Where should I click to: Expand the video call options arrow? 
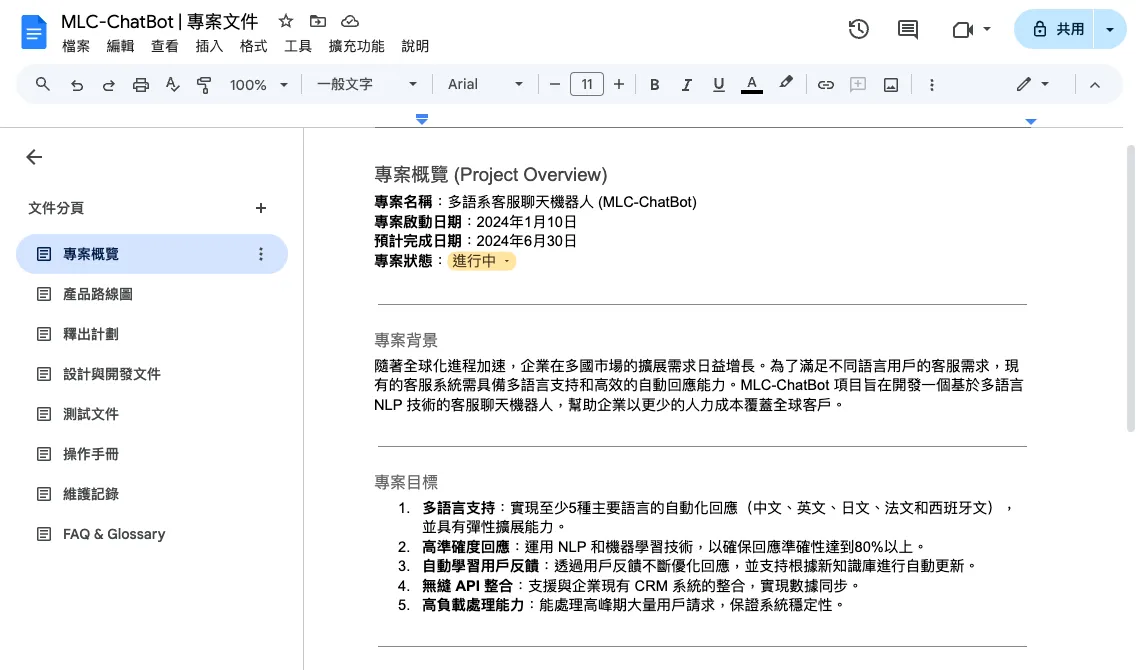pyautogui.click(x=987, y=29)
